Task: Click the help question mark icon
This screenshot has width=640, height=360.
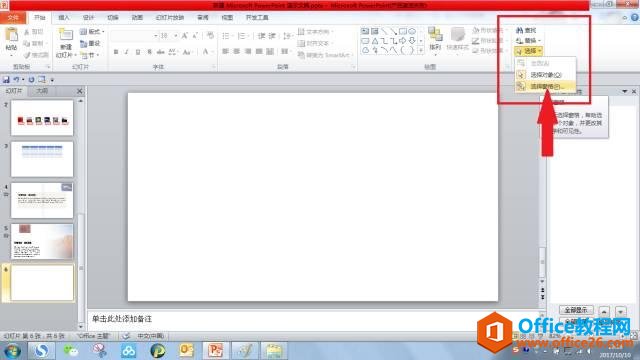Action: 635,18
